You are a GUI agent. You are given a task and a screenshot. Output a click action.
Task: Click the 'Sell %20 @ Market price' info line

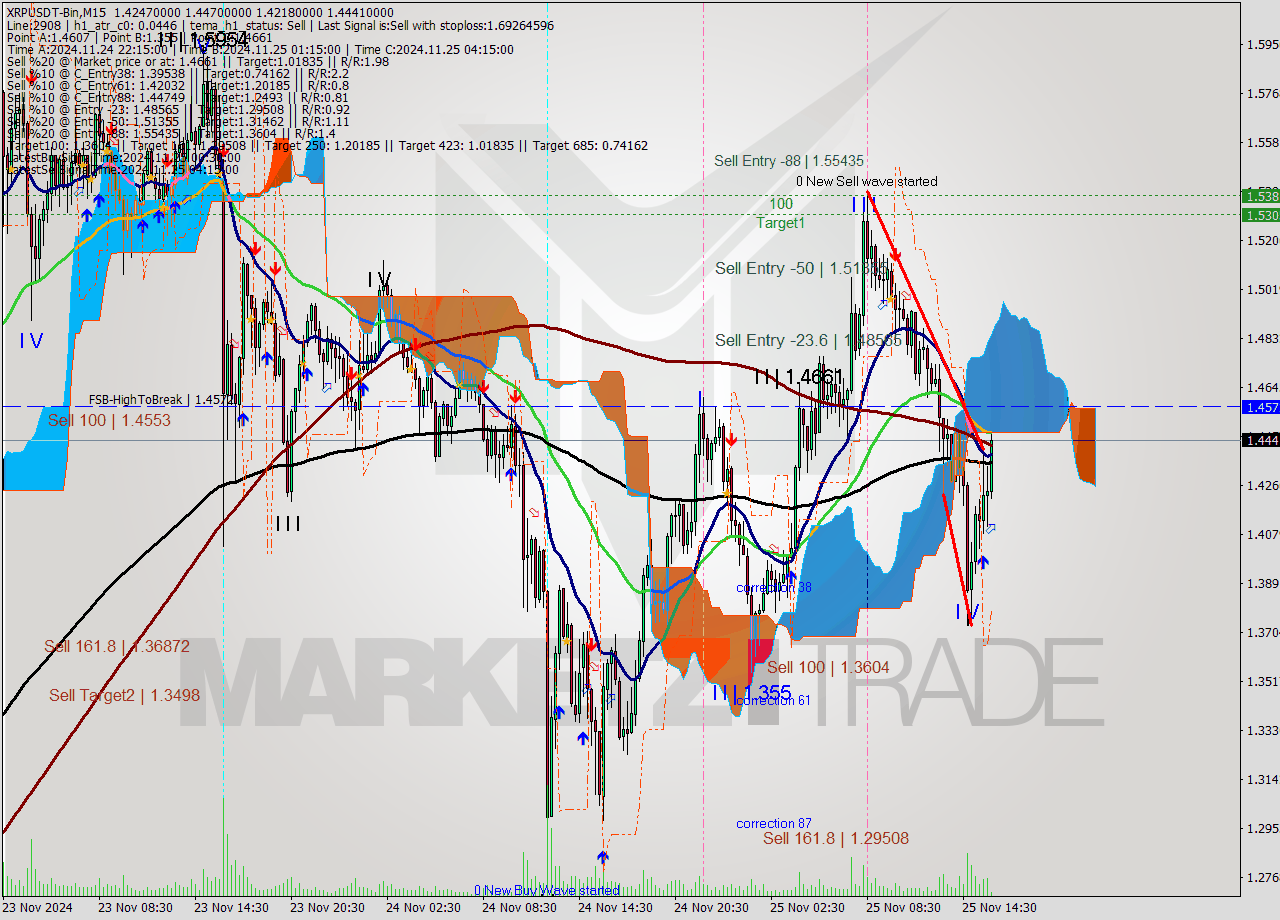tap(198, 61)
